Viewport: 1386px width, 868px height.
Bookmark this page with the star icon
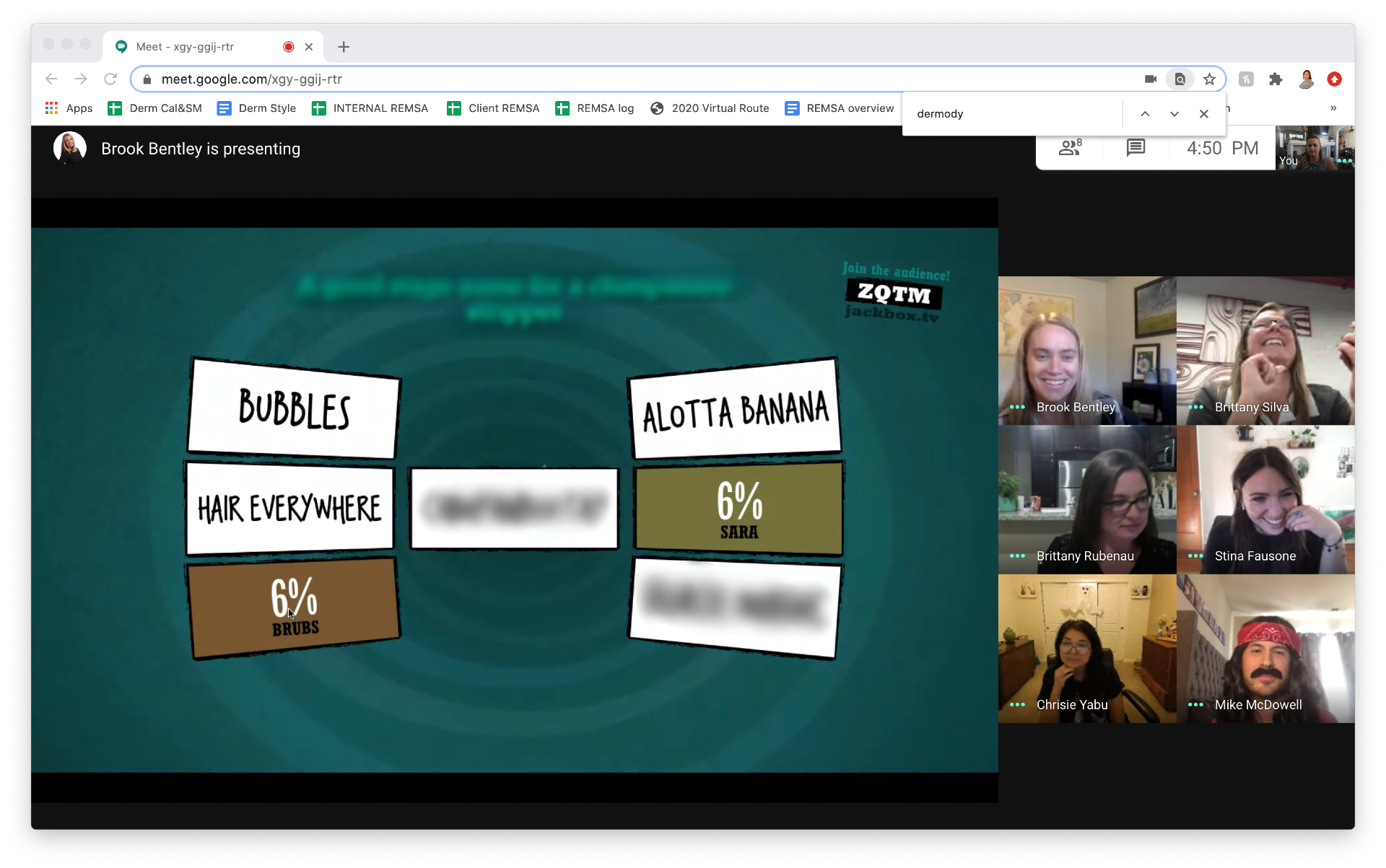(1210, 79)
